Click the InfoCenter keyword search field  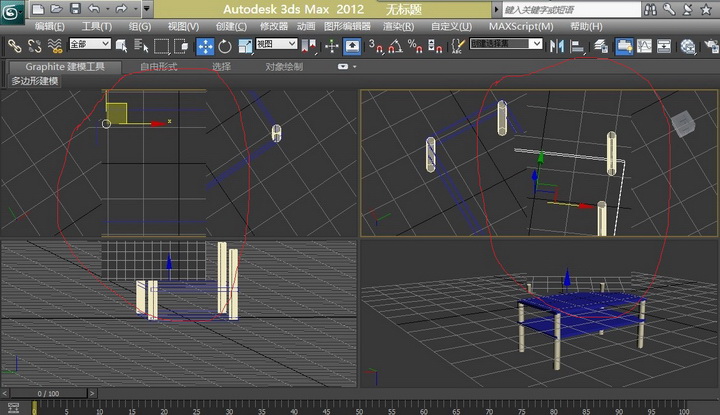click(570, 9)
